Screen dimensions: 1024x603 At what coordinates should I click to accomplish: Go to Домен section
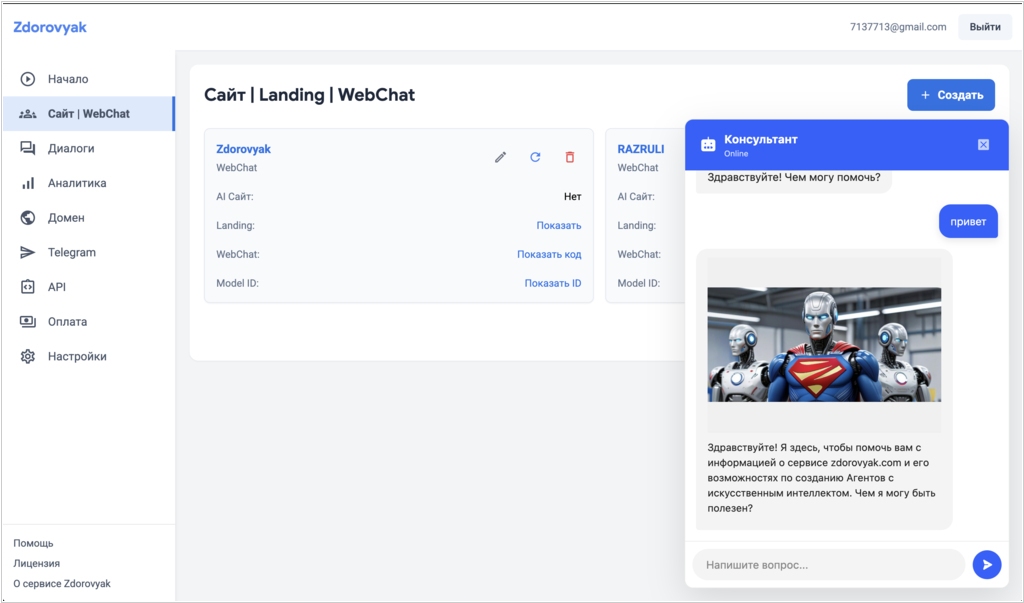[x=66, y=218]
